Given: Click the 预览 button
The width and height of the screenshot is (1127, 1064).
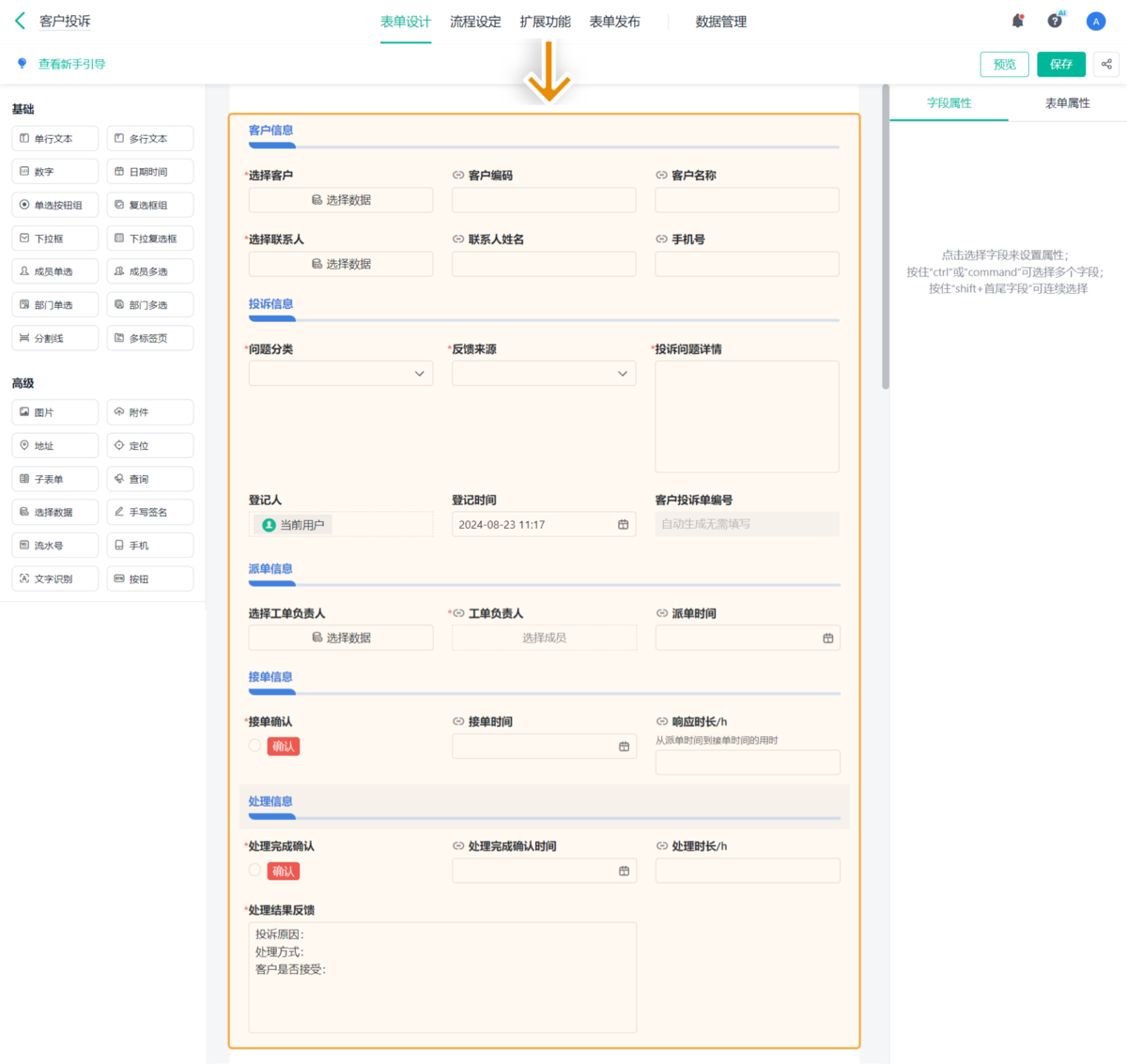Looking at the screenshot, I should click(1005, 64).
